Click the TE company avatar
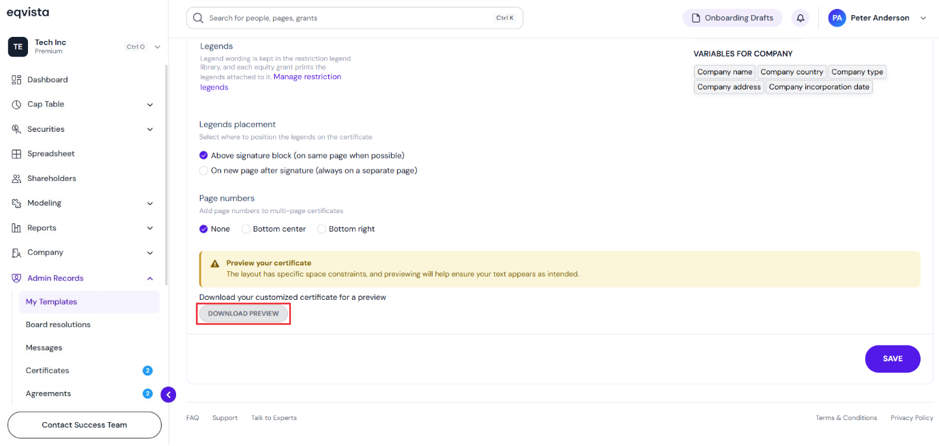 (x=17, y=47)
